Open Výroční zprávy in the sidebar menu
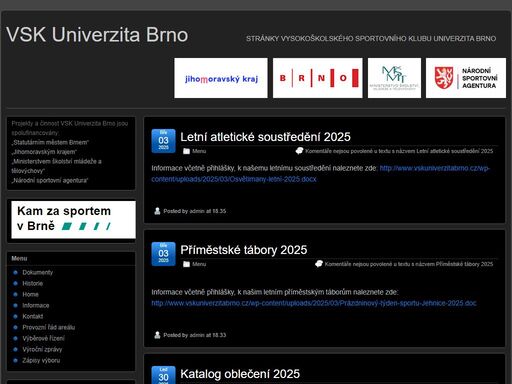This screenshot has height=384, width=512. [x=42, y=349]
